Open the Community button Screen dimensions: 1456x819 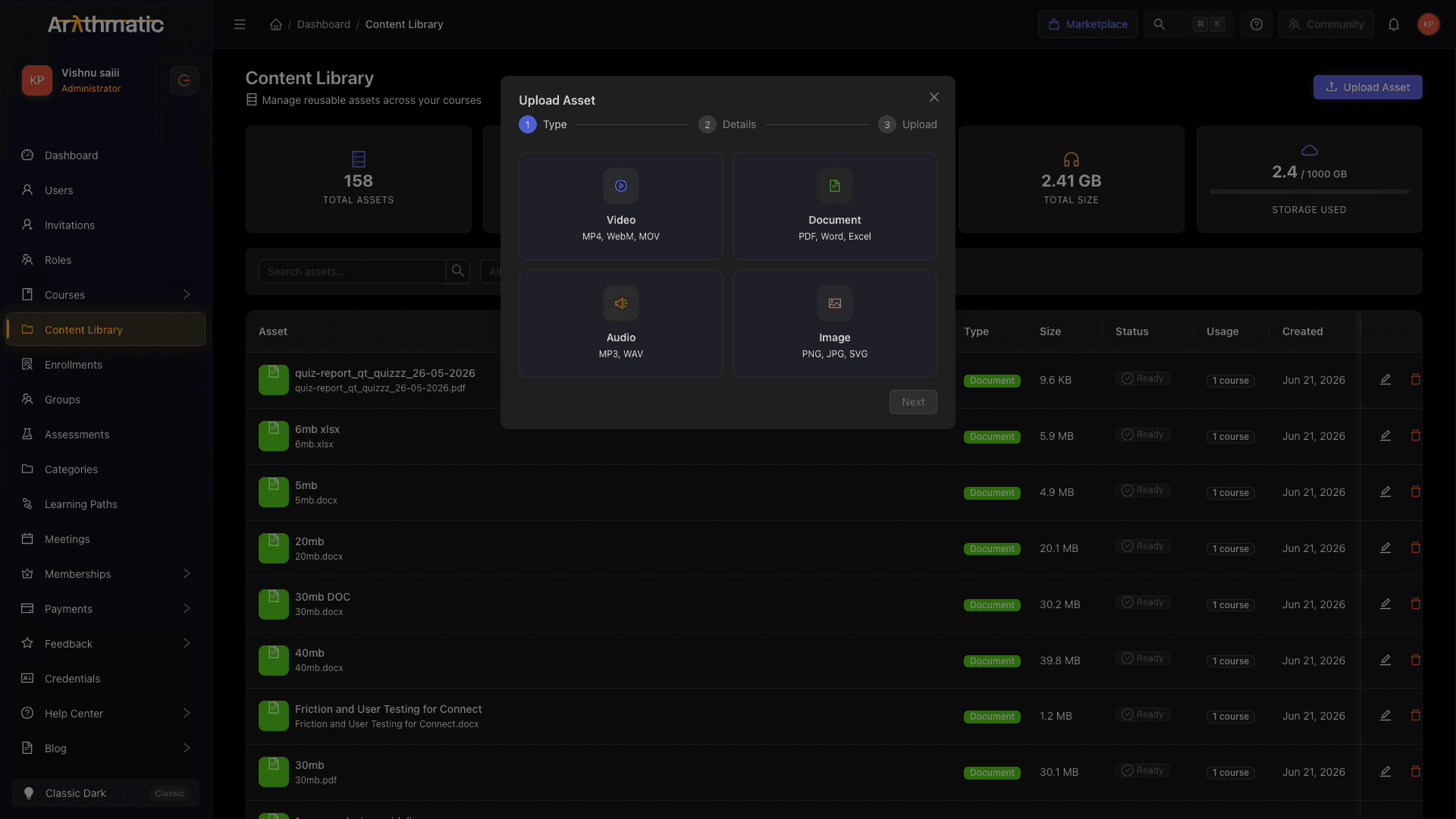pyautogui.click(x=1326, y=24)
